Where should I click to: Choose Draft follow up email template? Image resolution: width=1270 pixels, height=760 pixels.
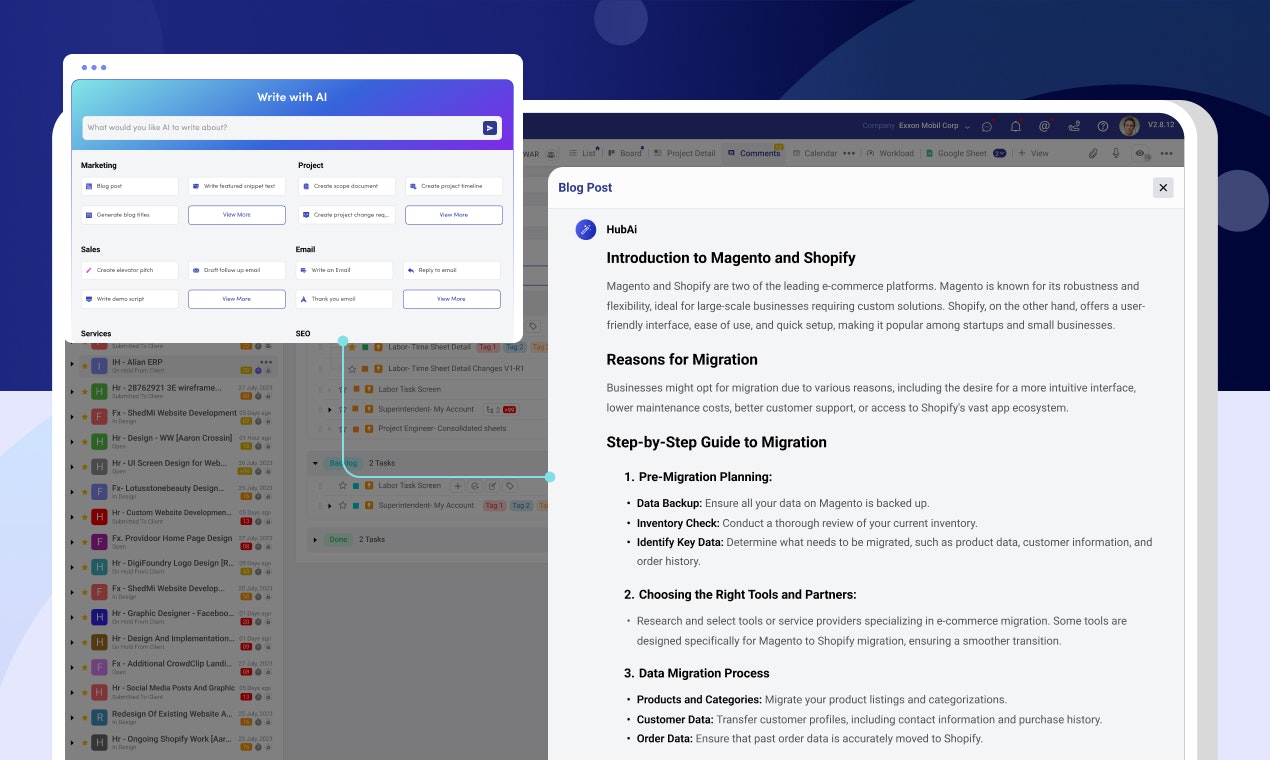(237, 270)
